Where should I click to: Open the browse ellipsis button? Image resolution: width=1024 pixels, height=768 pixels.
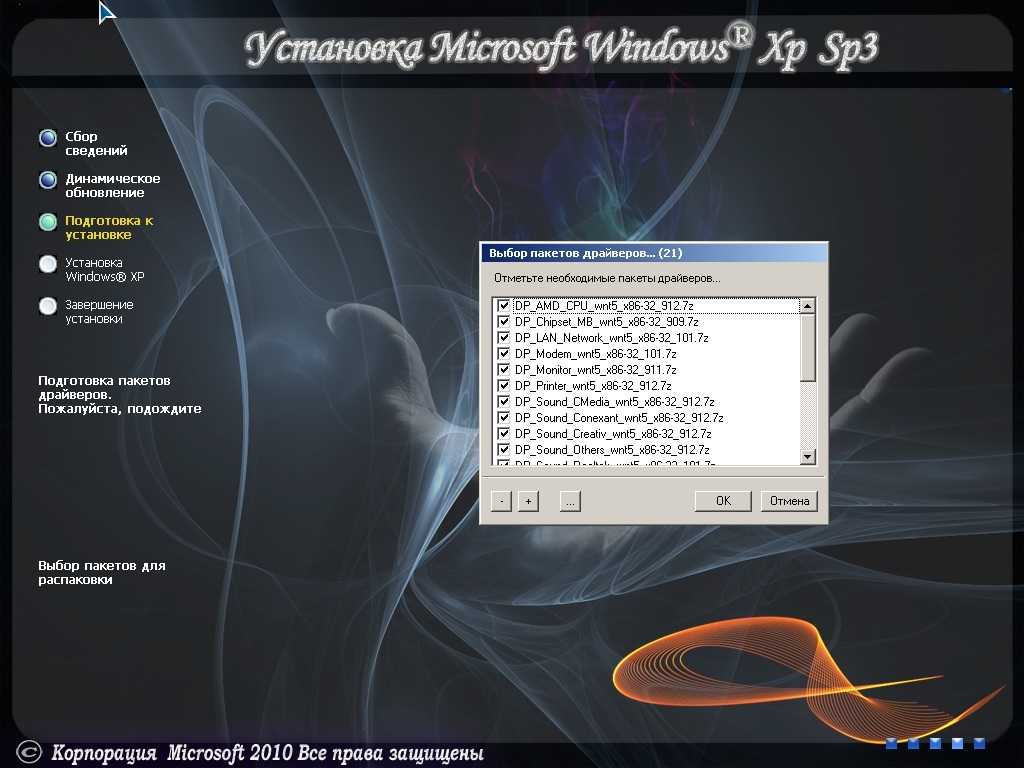coord(570,501)
